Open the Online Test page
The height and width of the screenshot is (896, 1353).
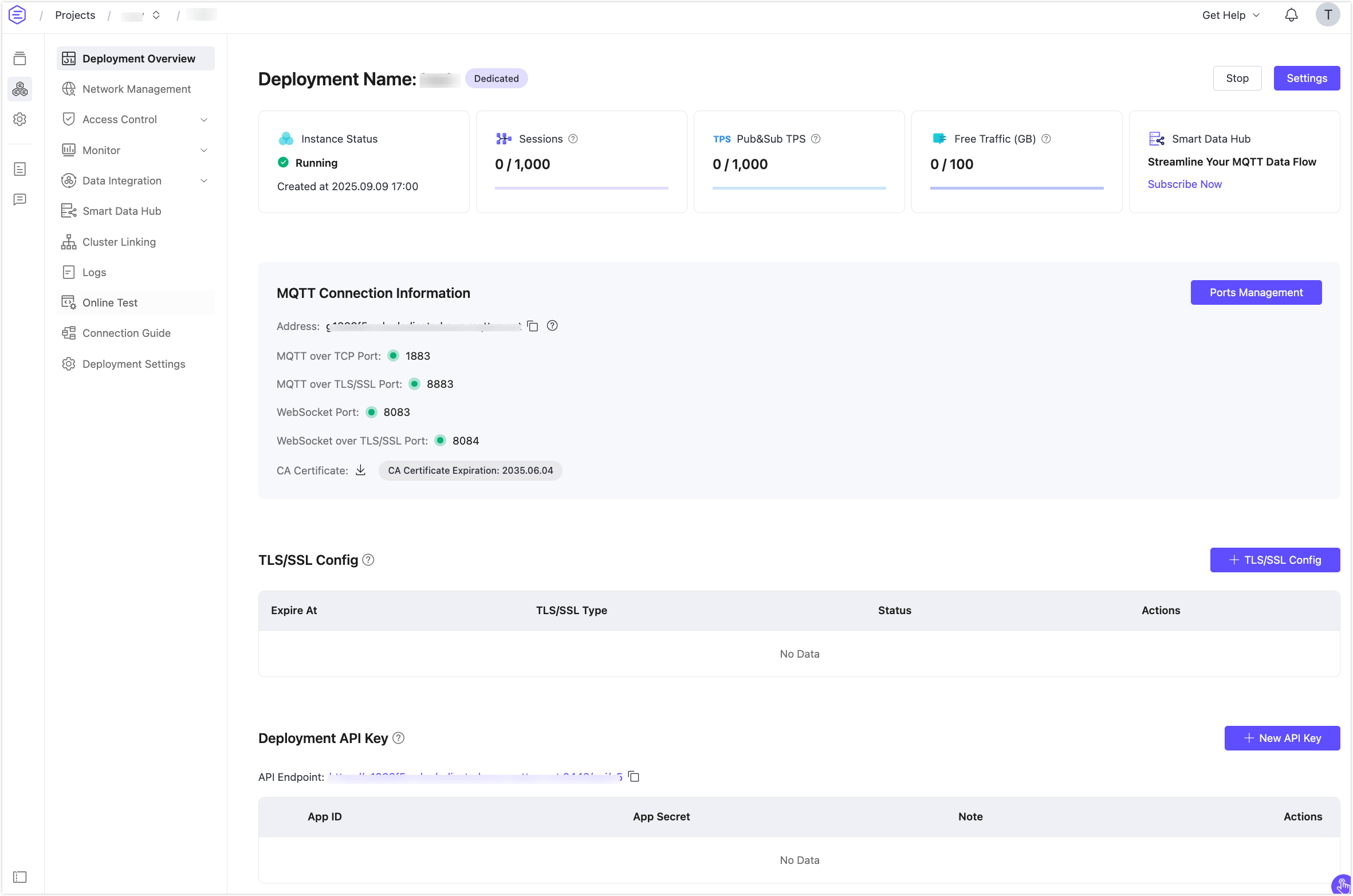pos(110,303)
